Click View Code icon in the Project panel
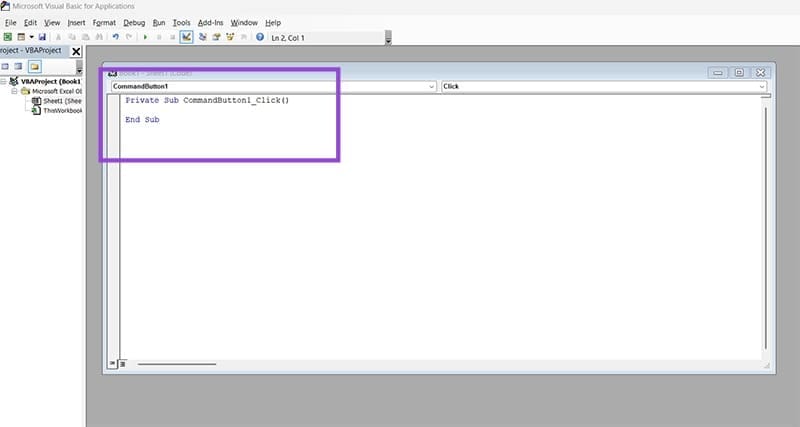Screen dimensions: 800x427 point(5,66)
